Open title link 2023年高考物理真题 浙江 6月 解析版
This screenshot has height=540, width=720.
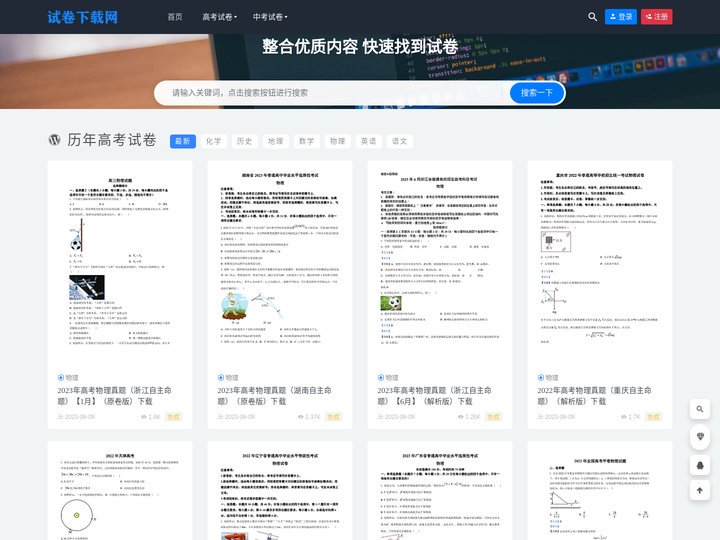coord(434,396)
